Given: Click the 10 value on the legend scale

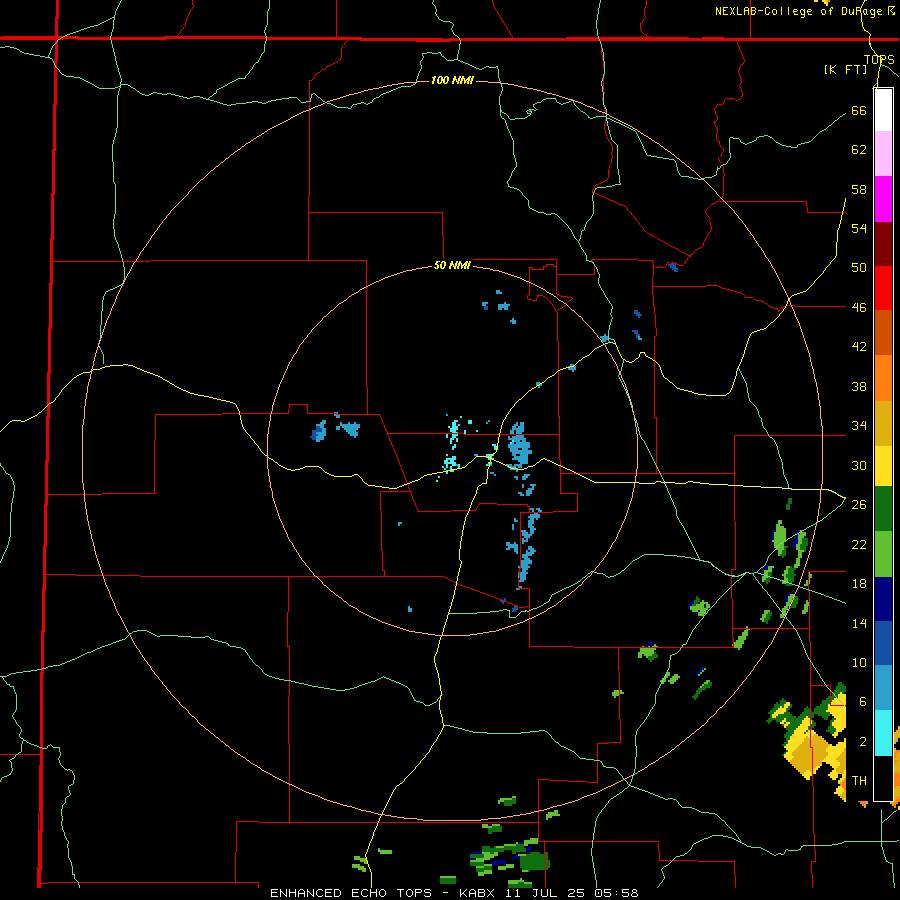Looking at the screenshot, I should [859, 662].
